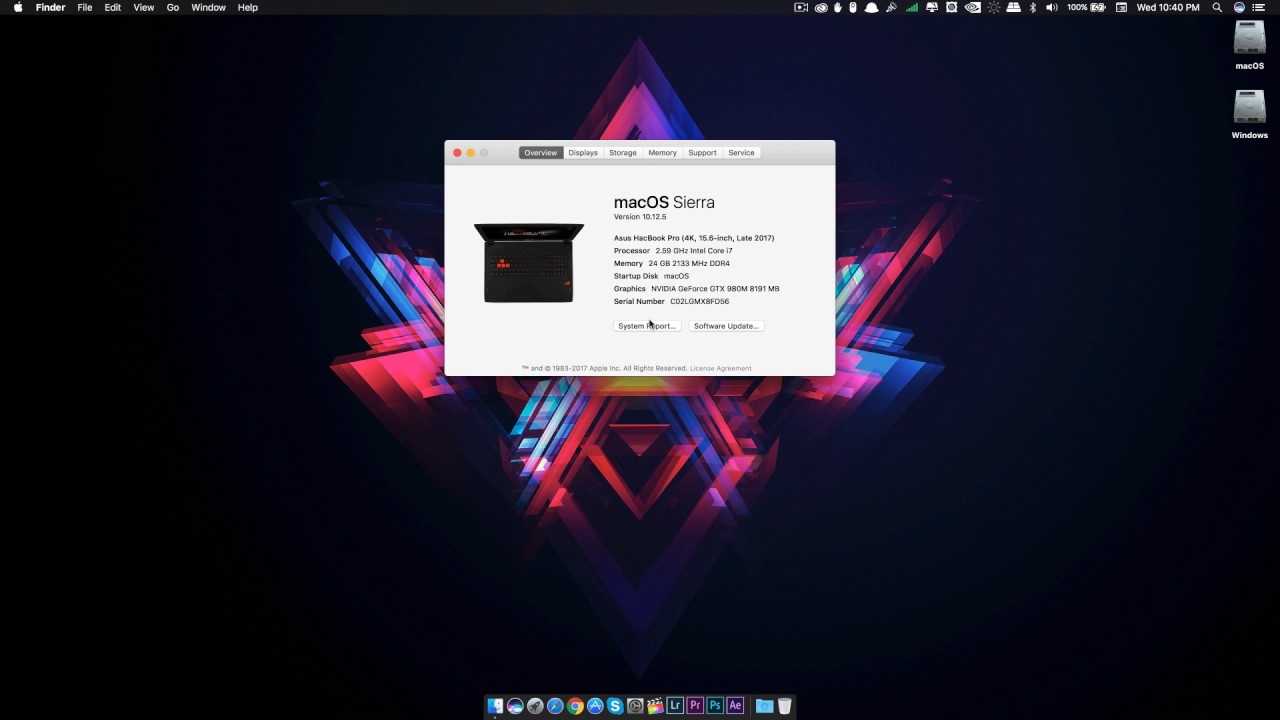Viewport: 1280px width, 720px height.
Task: Open Finder from the dock
Action: point(495,706)
